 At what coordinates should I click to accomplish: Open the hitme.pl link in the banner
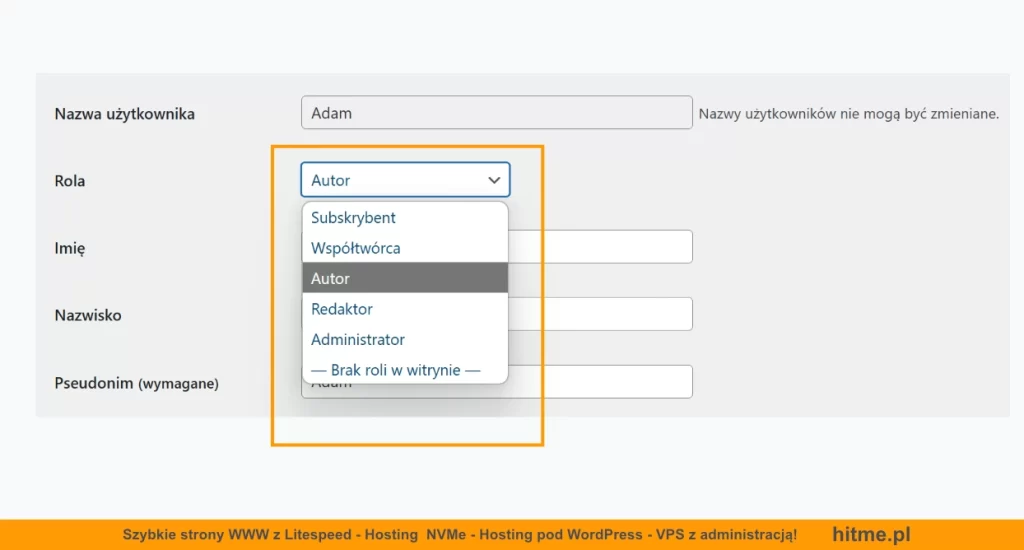(871, 535)
